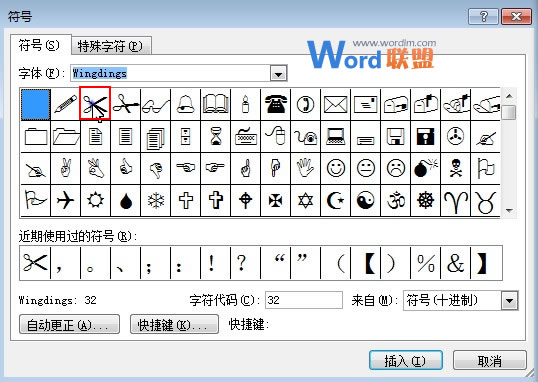Pick the recent scissors symbol
Screen dimensions: 538x382
click(35, 263)
